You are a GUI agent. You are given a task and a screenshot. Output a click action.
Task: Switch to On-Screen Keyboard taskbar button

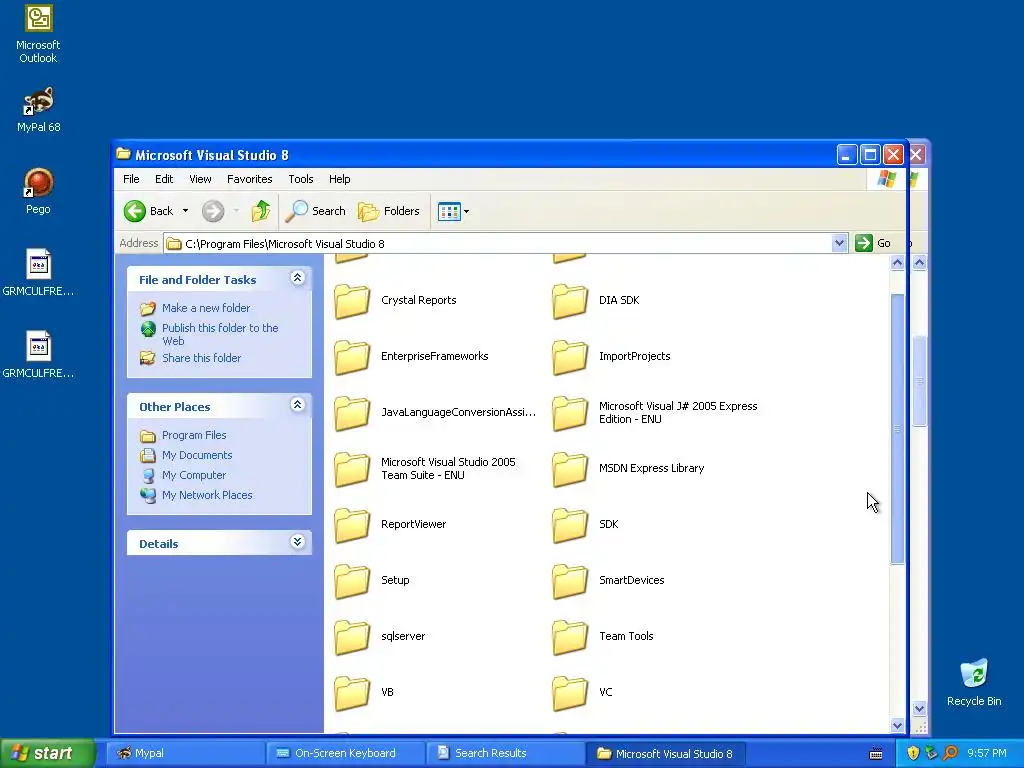point(346,753)
